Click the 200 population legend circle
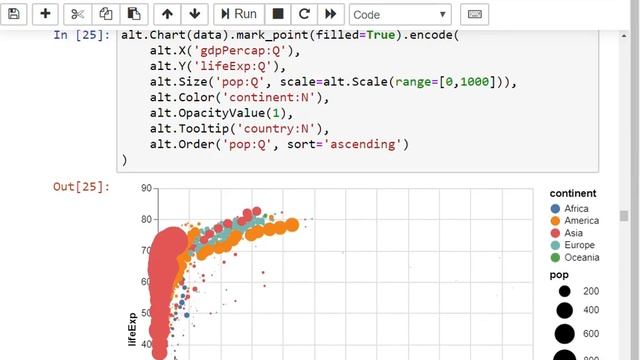 [x=564, y=291]
